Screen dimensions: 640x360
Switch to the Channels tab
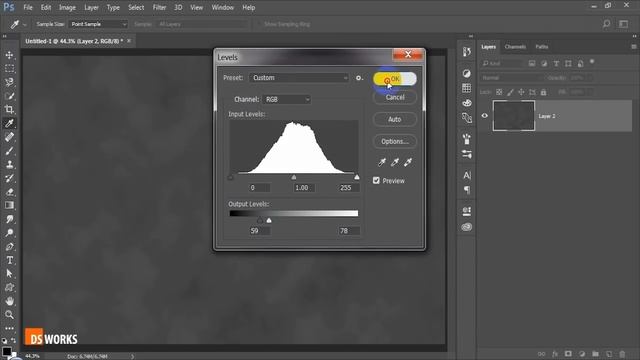click(x=515, y=47)
